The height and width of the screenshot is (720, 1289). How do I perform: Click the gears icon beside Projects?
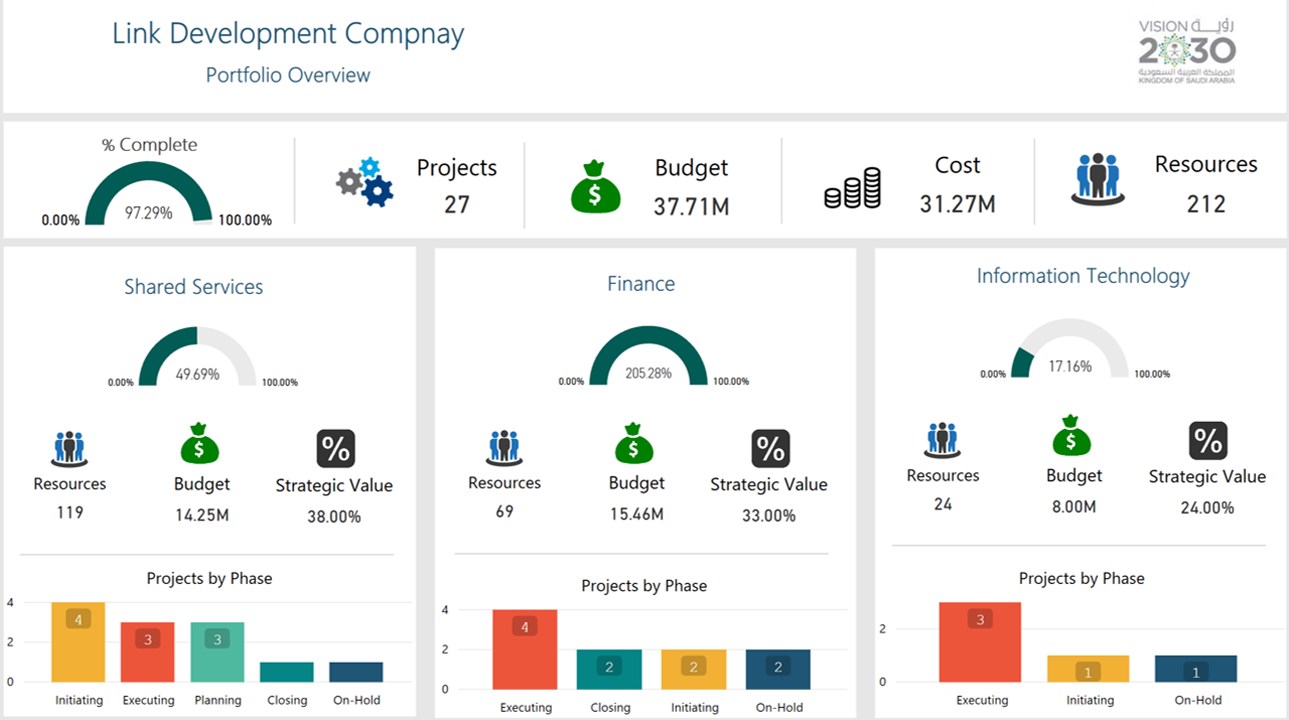(365, 182)
